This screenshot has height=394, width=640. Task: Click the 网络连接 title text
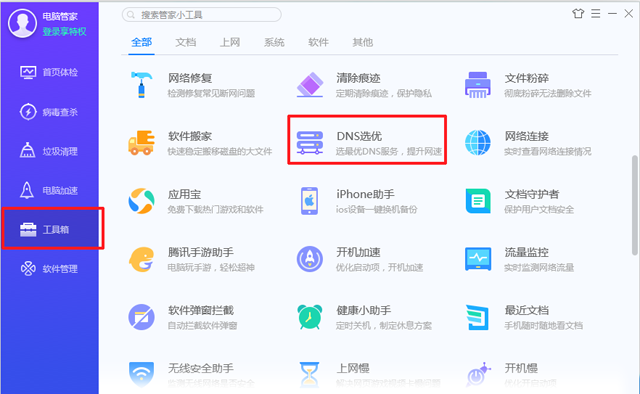[x=527, y=136]
